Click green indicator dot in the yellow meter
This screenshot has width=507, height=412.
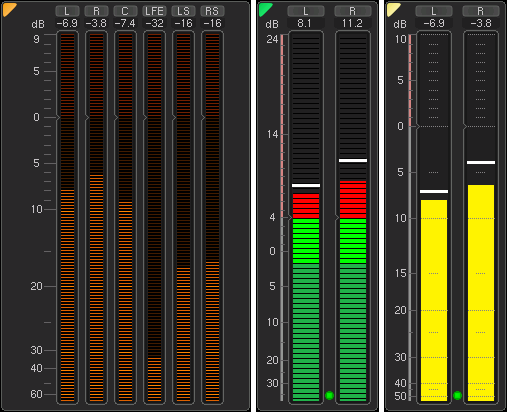457,395
